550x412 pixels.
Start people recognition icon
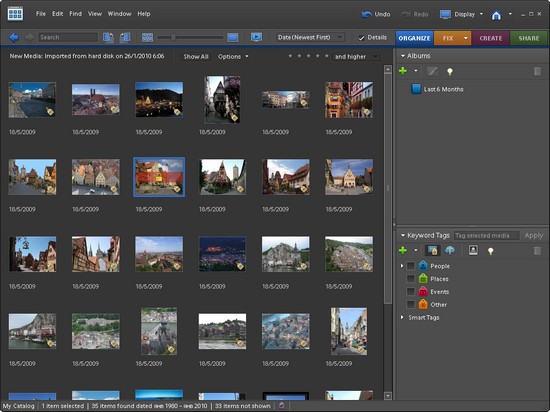click(473, 250)
